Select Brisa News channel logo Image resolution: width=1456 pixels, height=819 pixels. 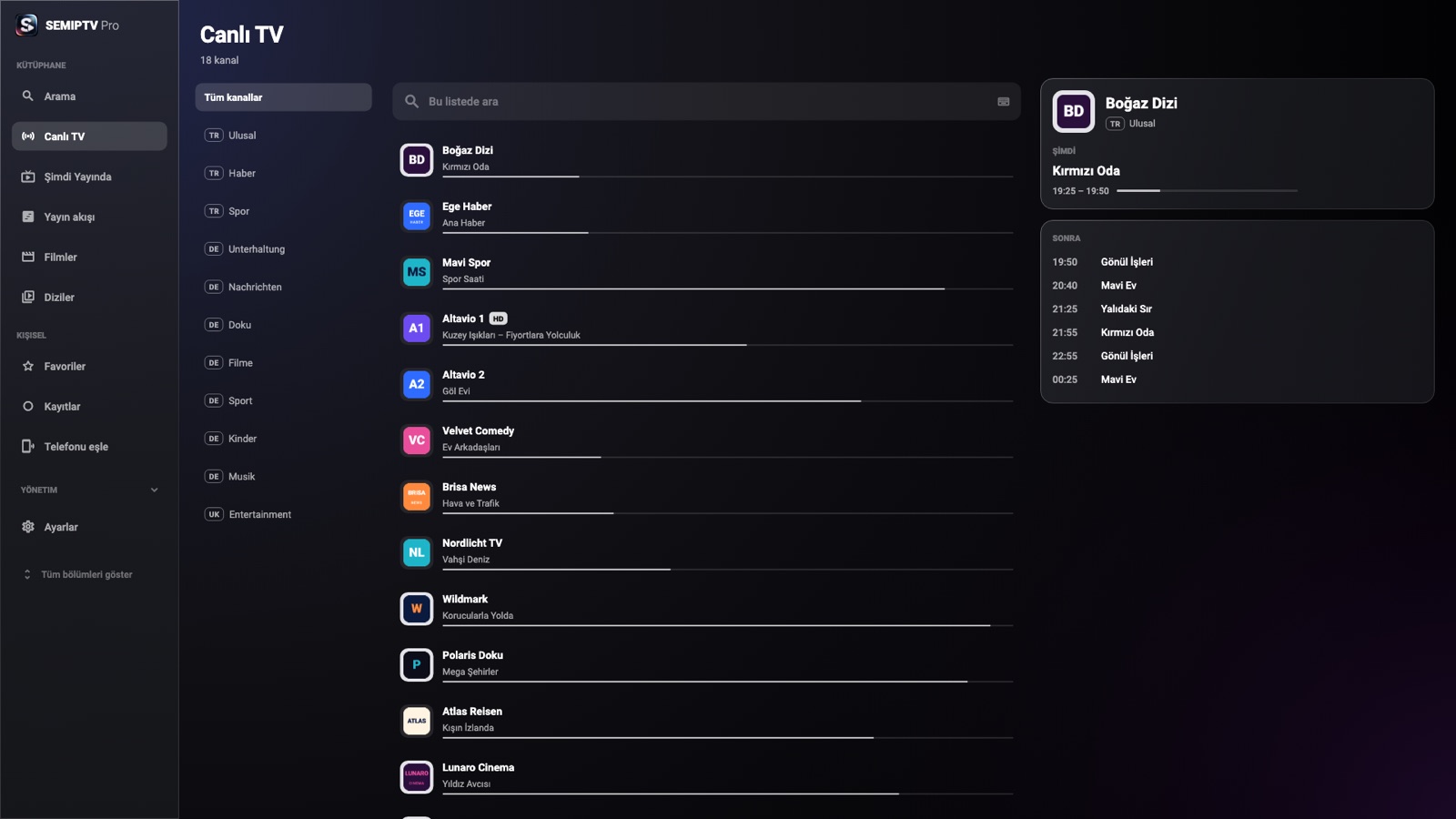pos(417,497)
